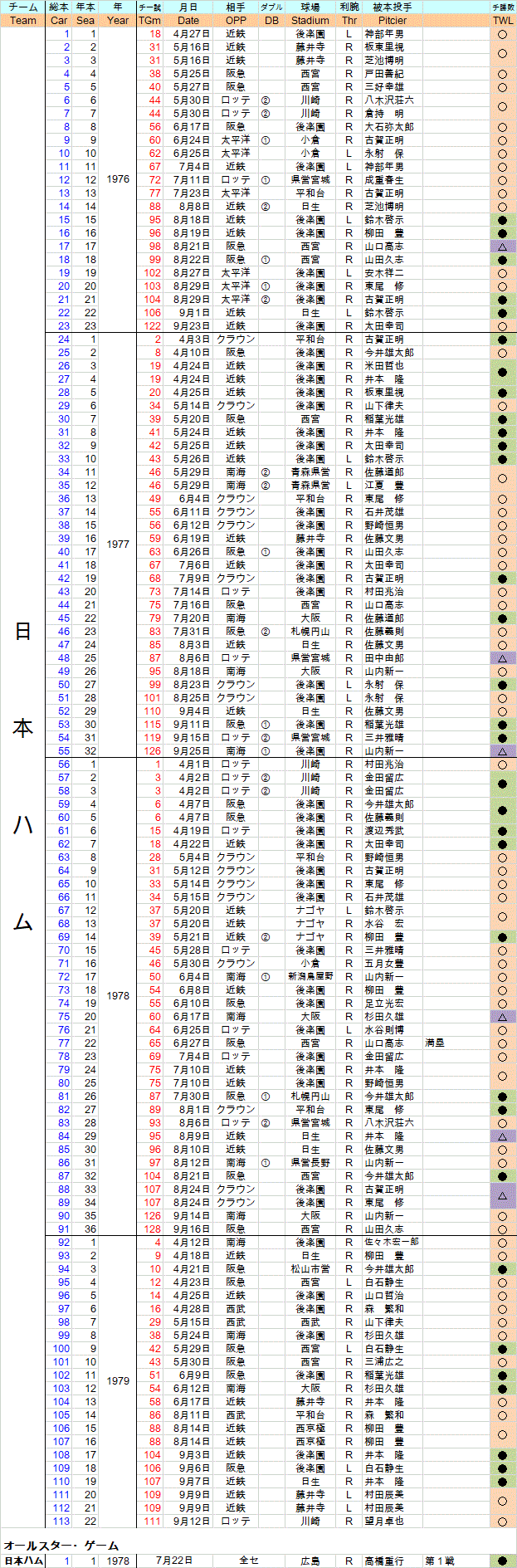Select pitcher cell 三好幸雄
This screenshot has width=517, height=1568.
(393, 87)
